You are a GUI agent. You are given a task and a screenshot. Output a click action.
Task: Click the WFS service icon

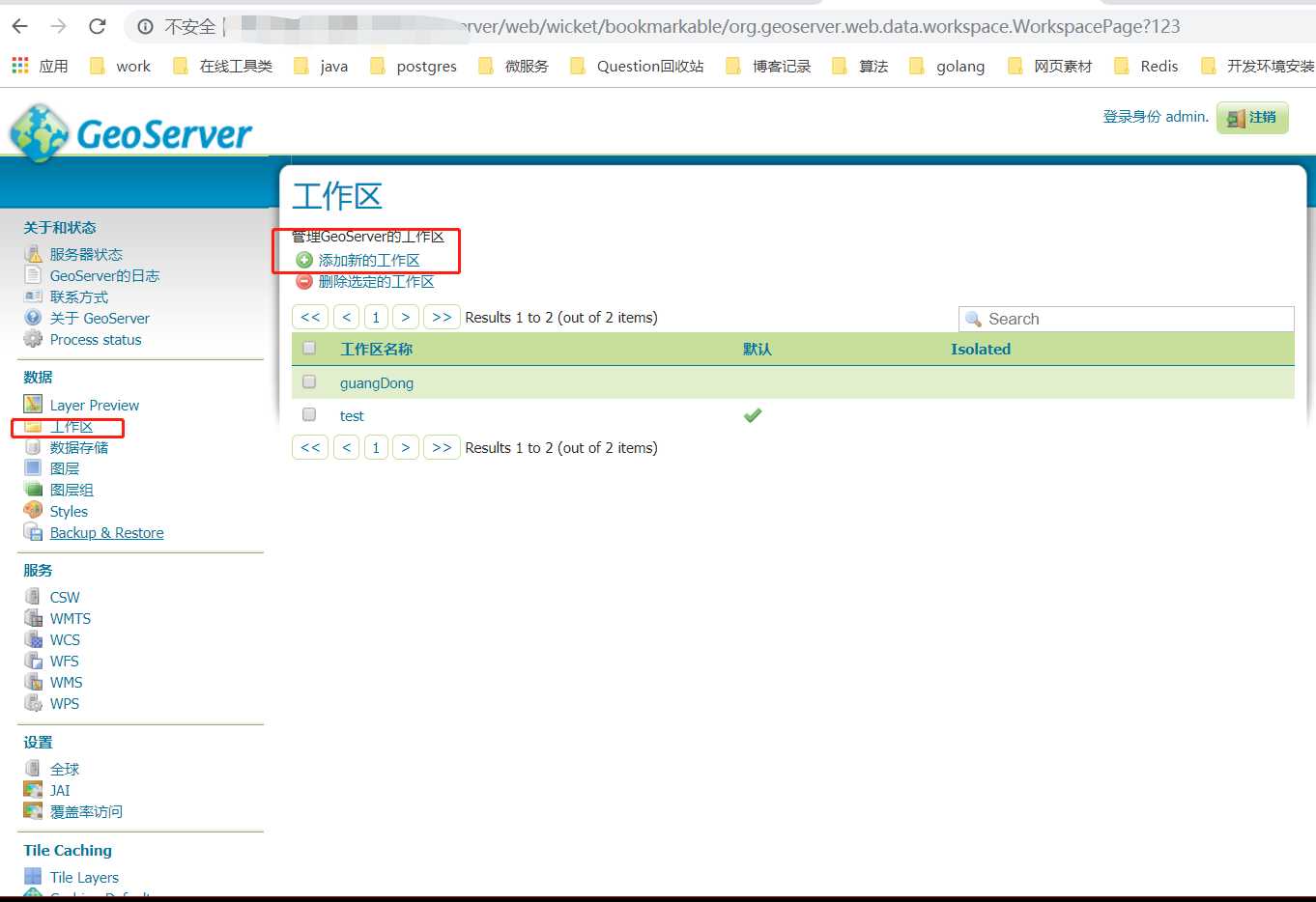point(33,661)
